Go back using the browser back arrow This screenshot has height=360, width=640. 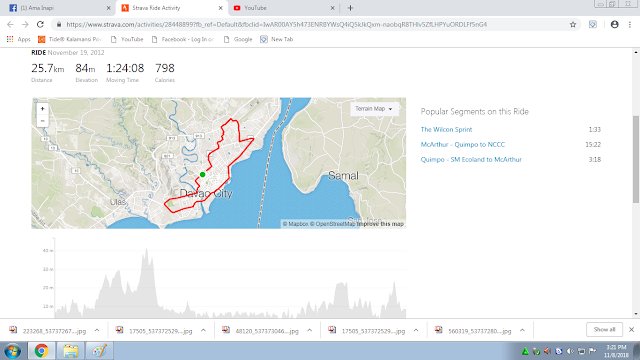tap(10, 24)
